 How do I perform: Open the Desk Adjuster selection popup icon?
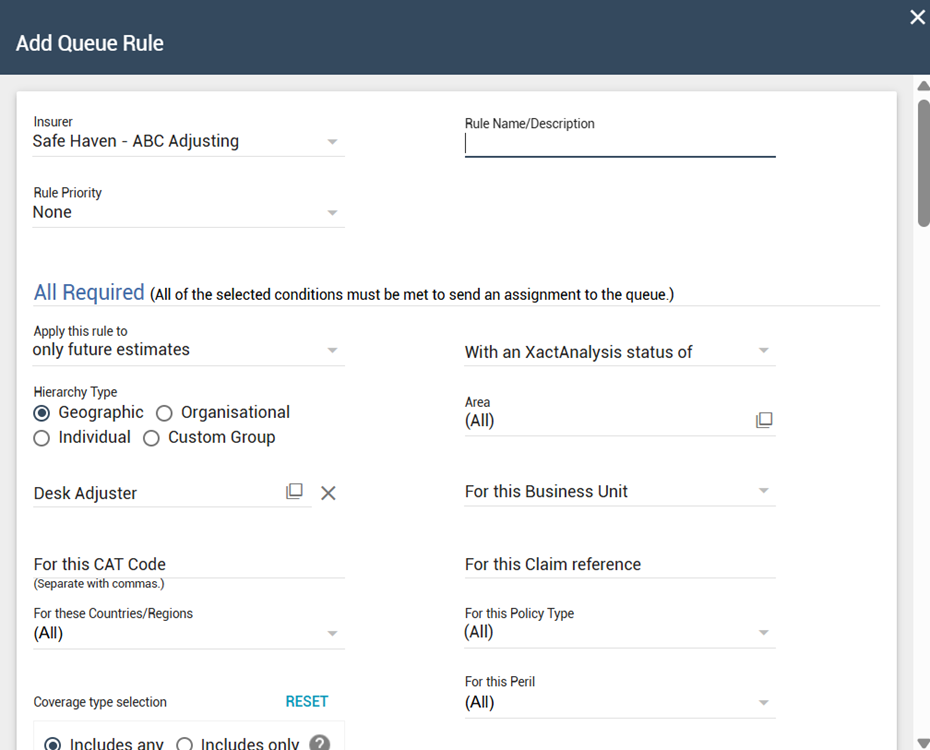click(294, 491)
